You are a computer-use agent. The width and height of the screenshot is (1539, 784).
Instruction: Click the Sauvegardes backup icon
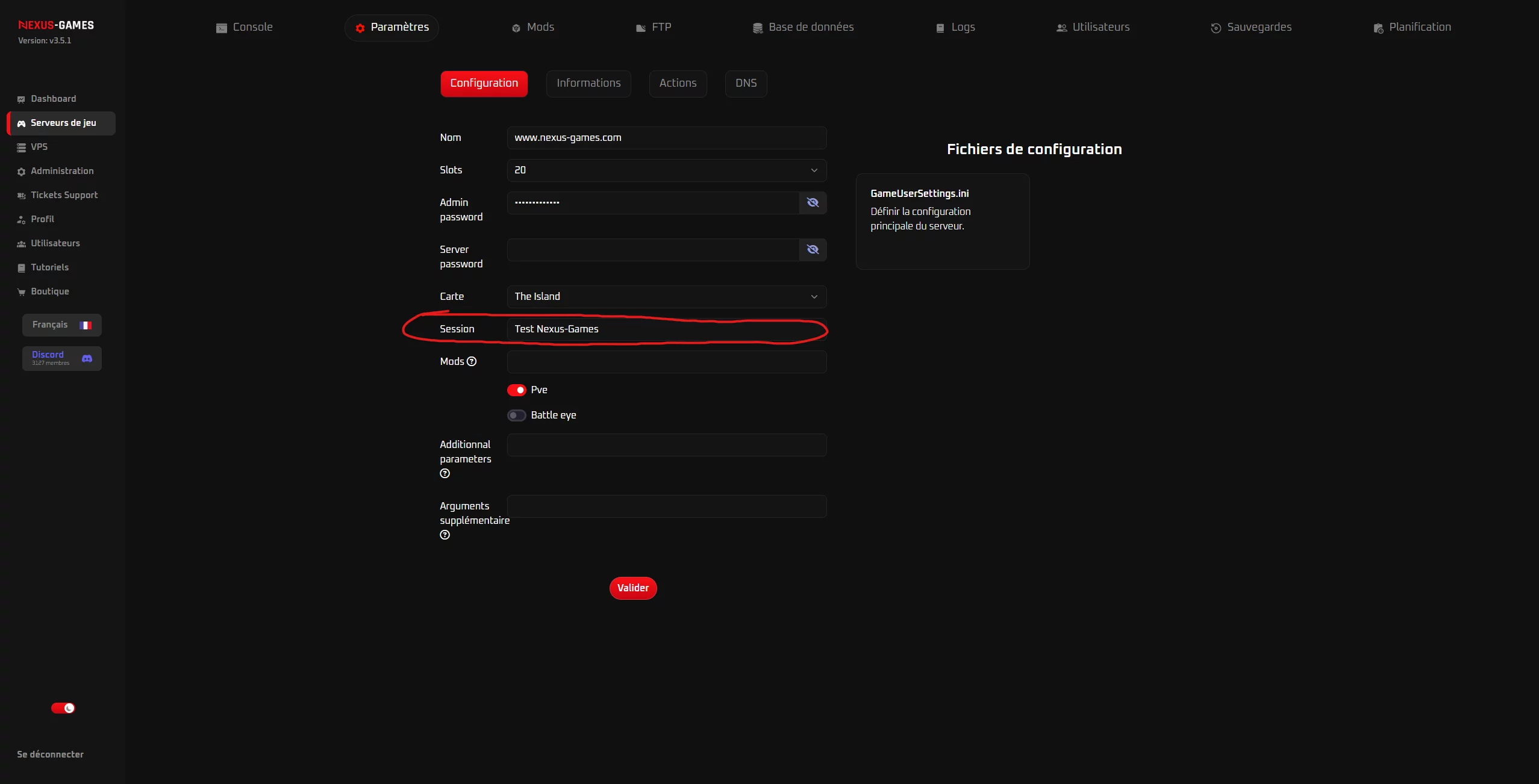(1216, 28)
